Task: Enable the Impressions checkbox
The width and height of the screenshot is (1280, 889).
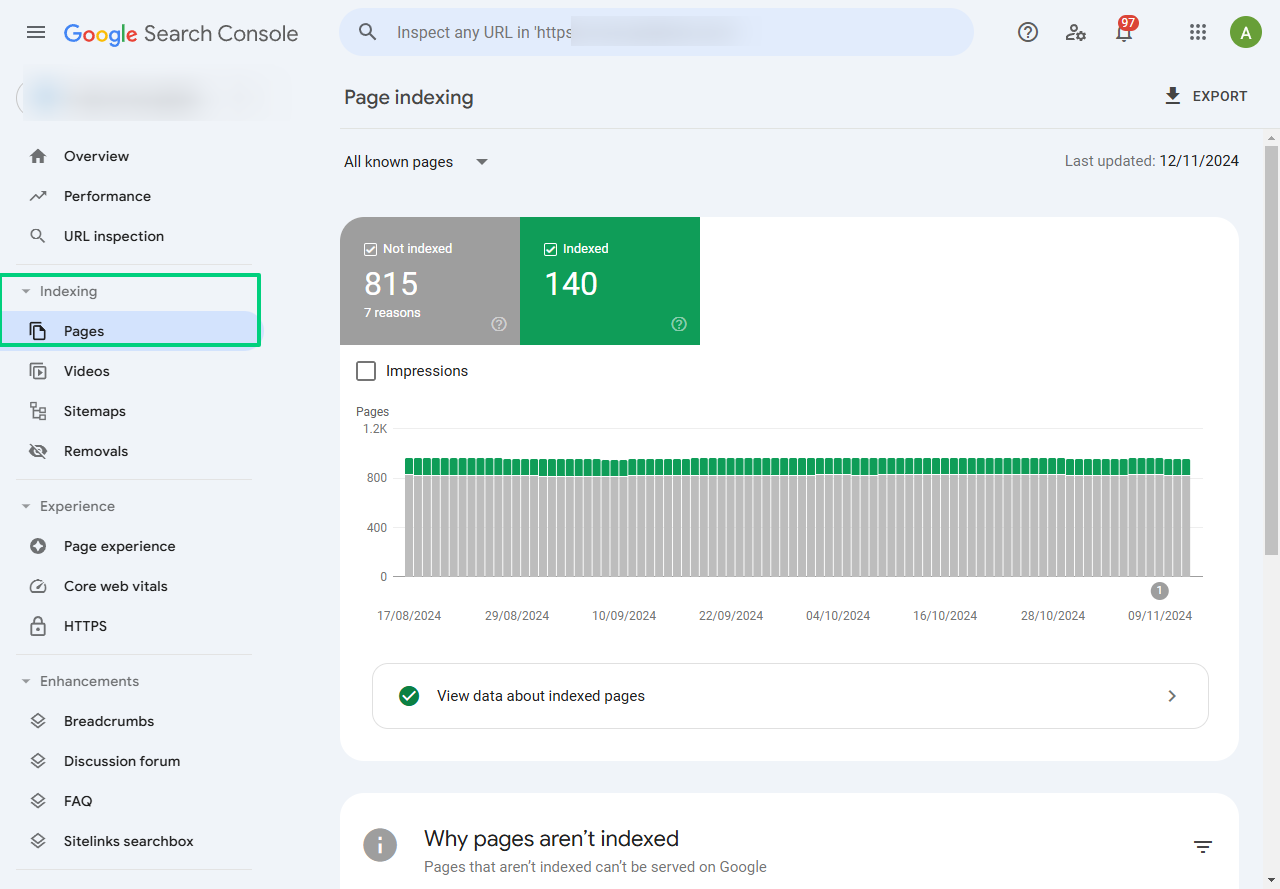Action: (366, 371)
